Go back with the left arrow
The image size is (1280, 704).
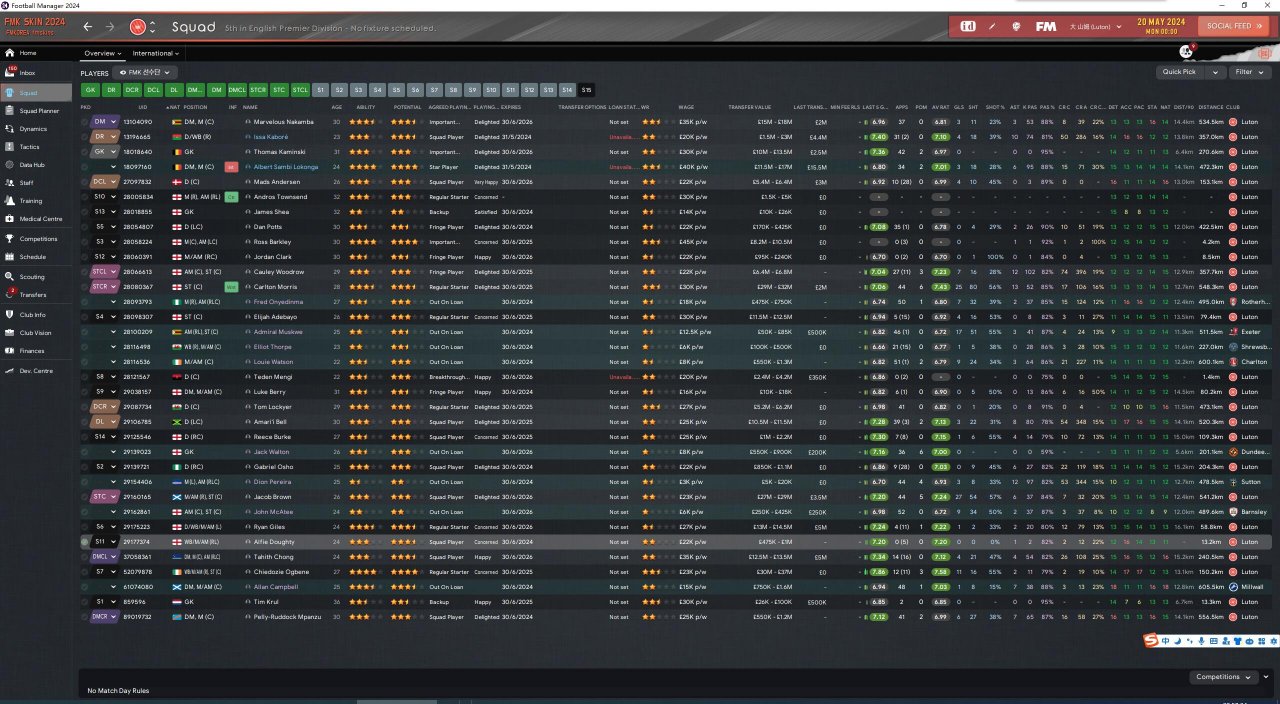[x=88, y=27]
